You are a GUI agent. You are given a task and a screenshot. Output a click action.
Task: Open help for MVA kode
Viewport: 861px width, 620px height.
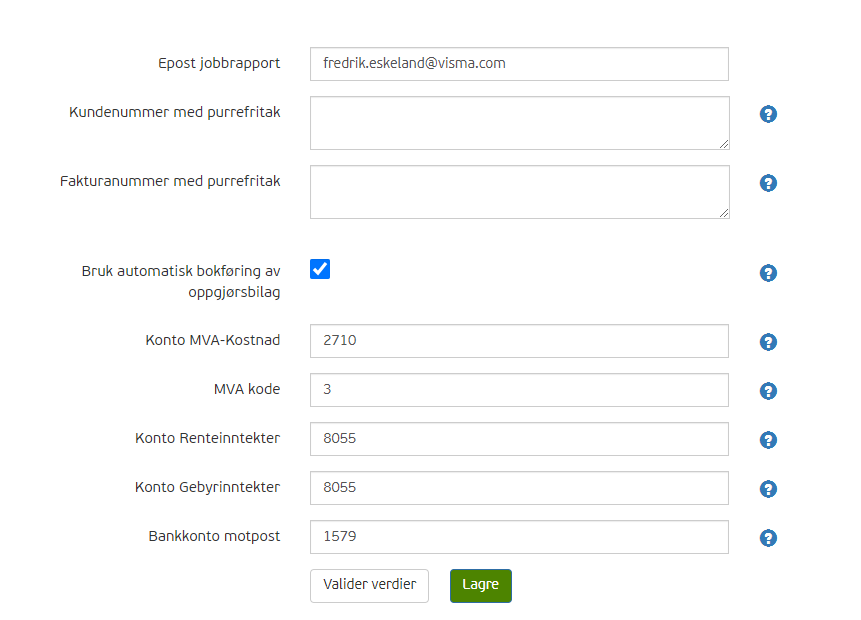[768, 390]
